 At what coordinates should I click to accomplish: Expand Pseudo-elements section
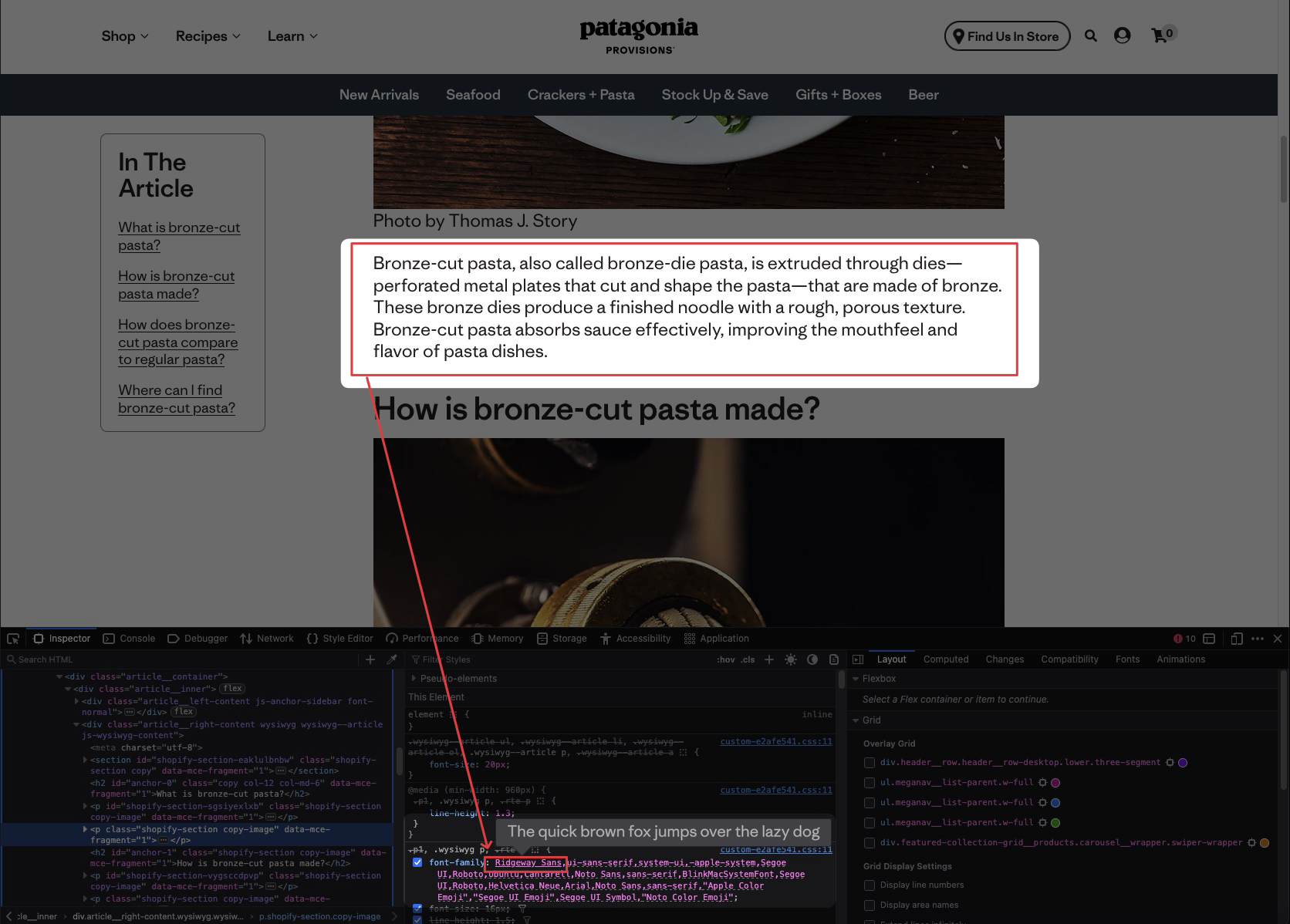tap(414, 679)
